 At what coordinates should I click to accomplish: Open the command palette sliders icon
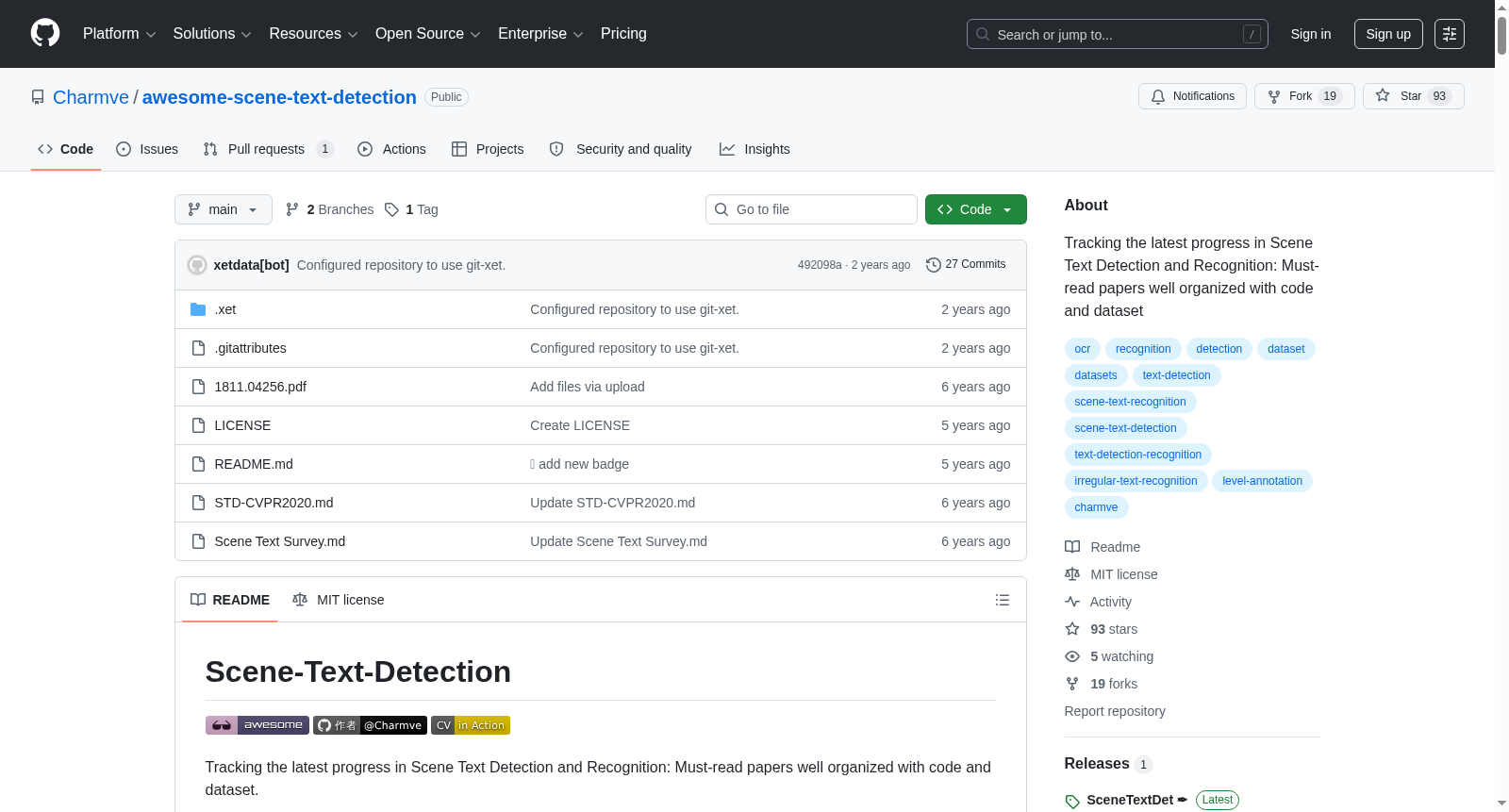1450,34
